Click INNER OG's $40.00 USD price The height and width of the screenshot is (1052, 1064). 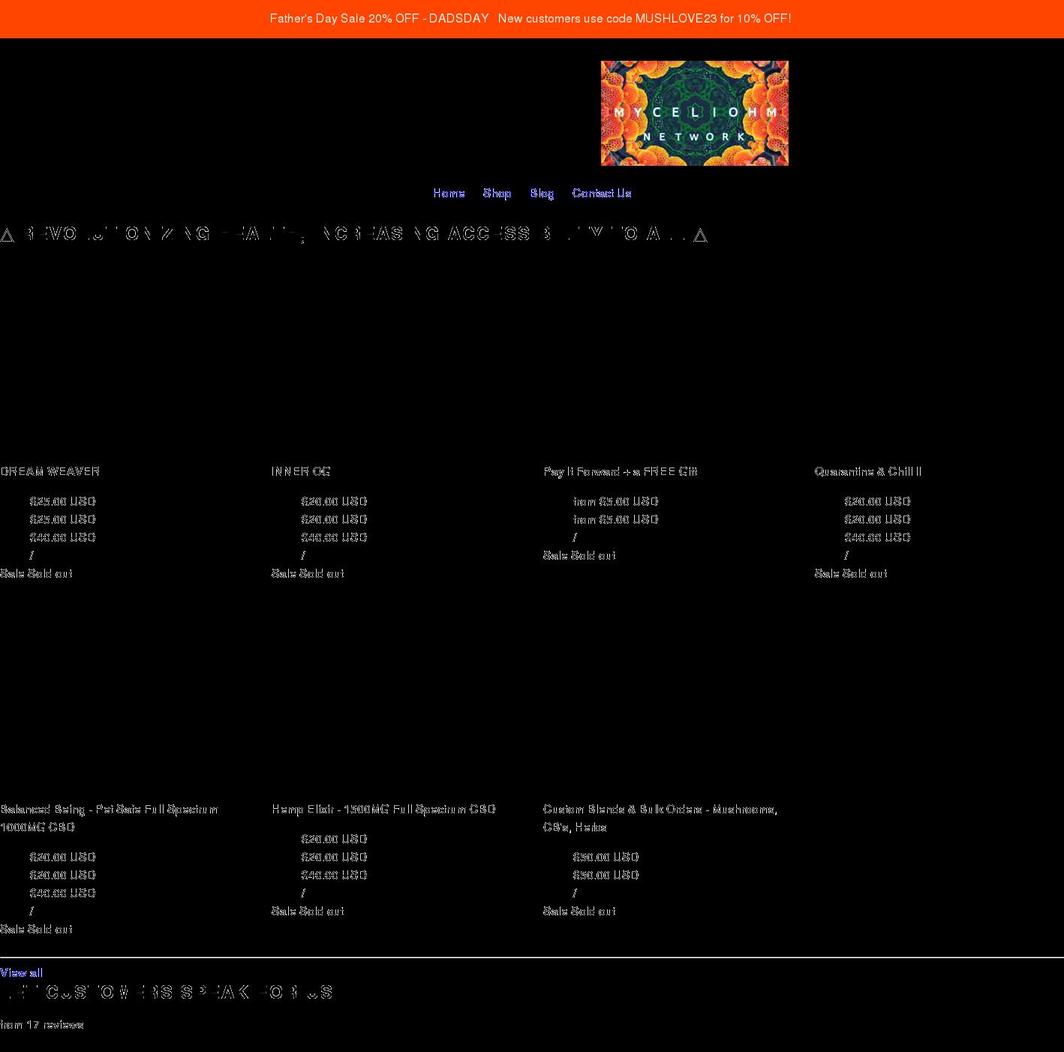(x=334, y=538)
